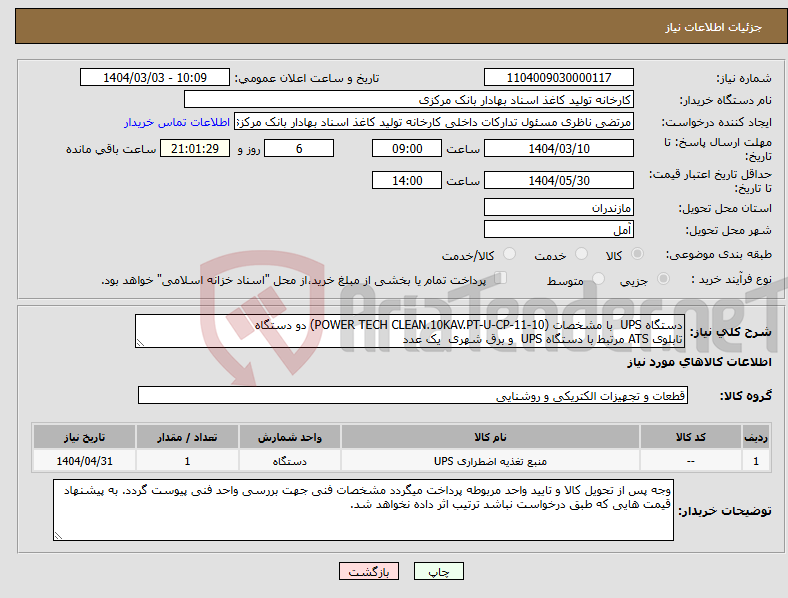Image resolution: width=788 pixels, height=598 pixels.
Task: Click the remaining time field 21:01:29
Action: point(195,148)
